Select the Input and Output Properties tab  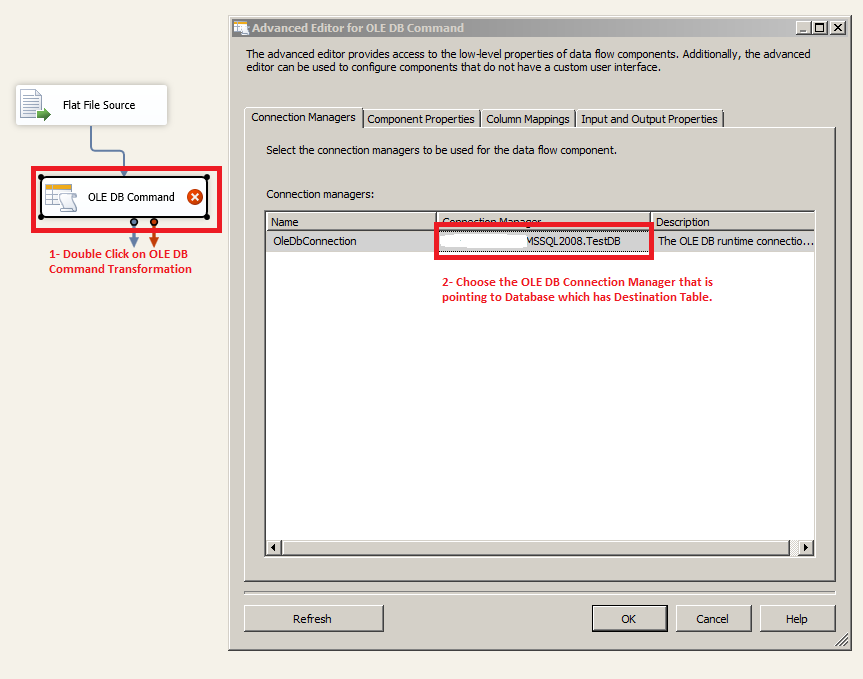(x=649, y=118)
